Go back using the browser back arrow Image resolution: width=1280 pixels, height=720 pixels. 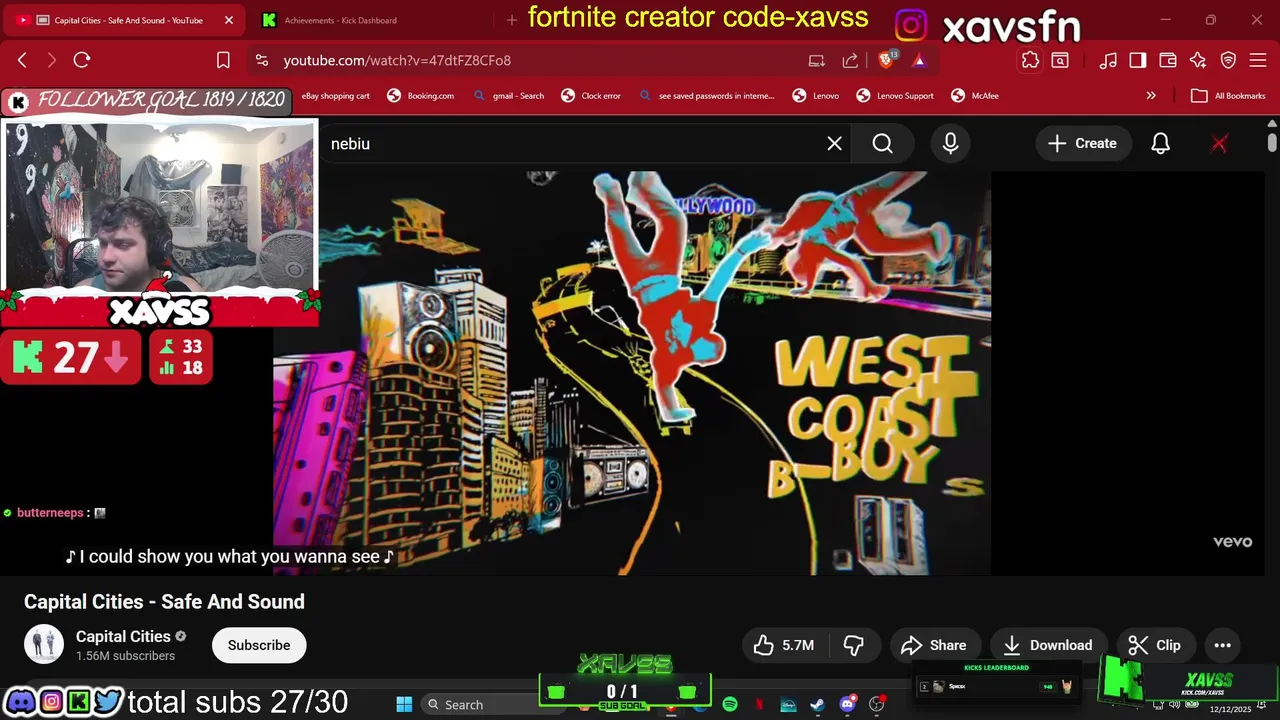click(22, 60)
